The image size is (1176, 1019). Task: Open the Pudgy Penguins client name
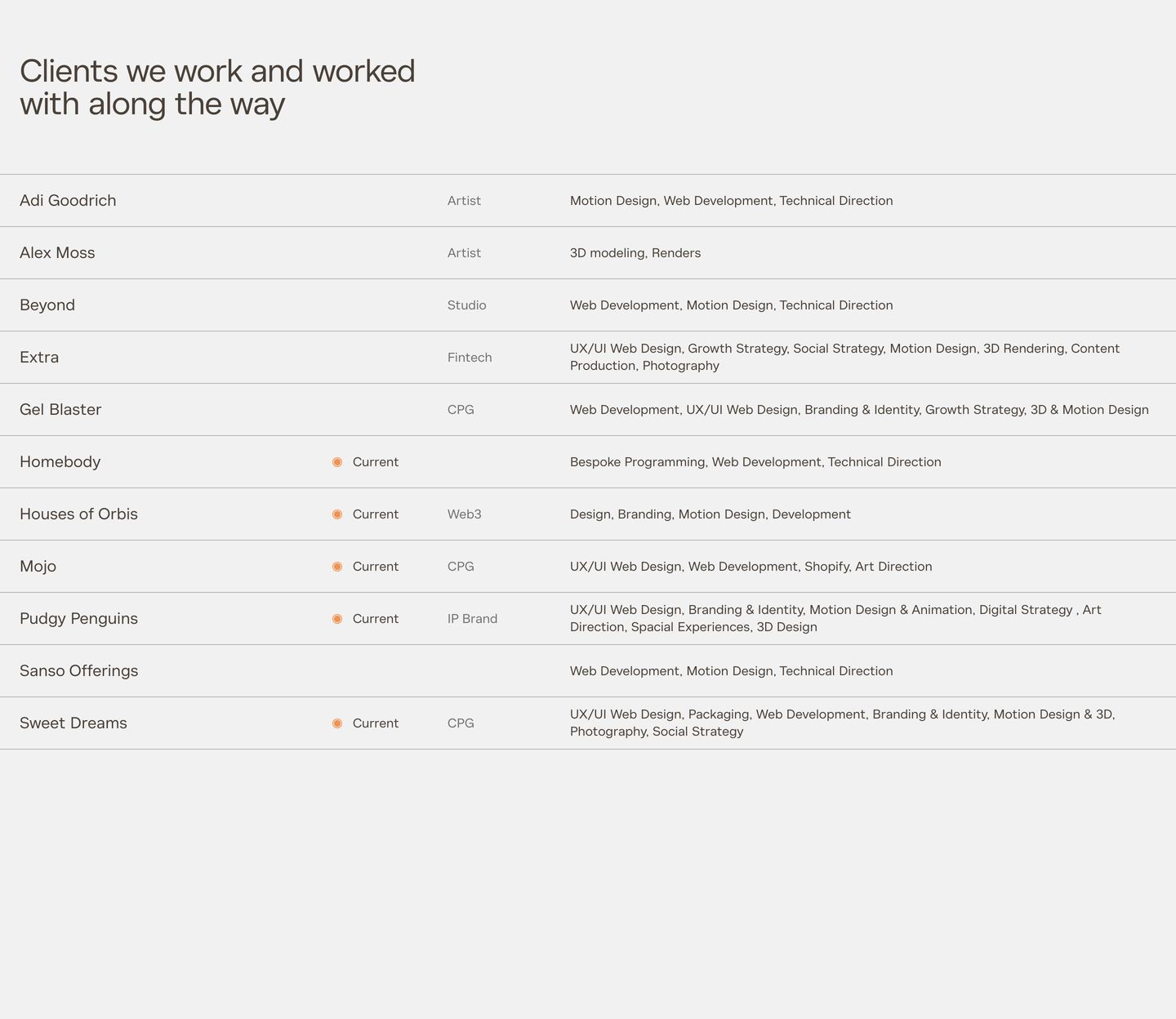[78, 619]
